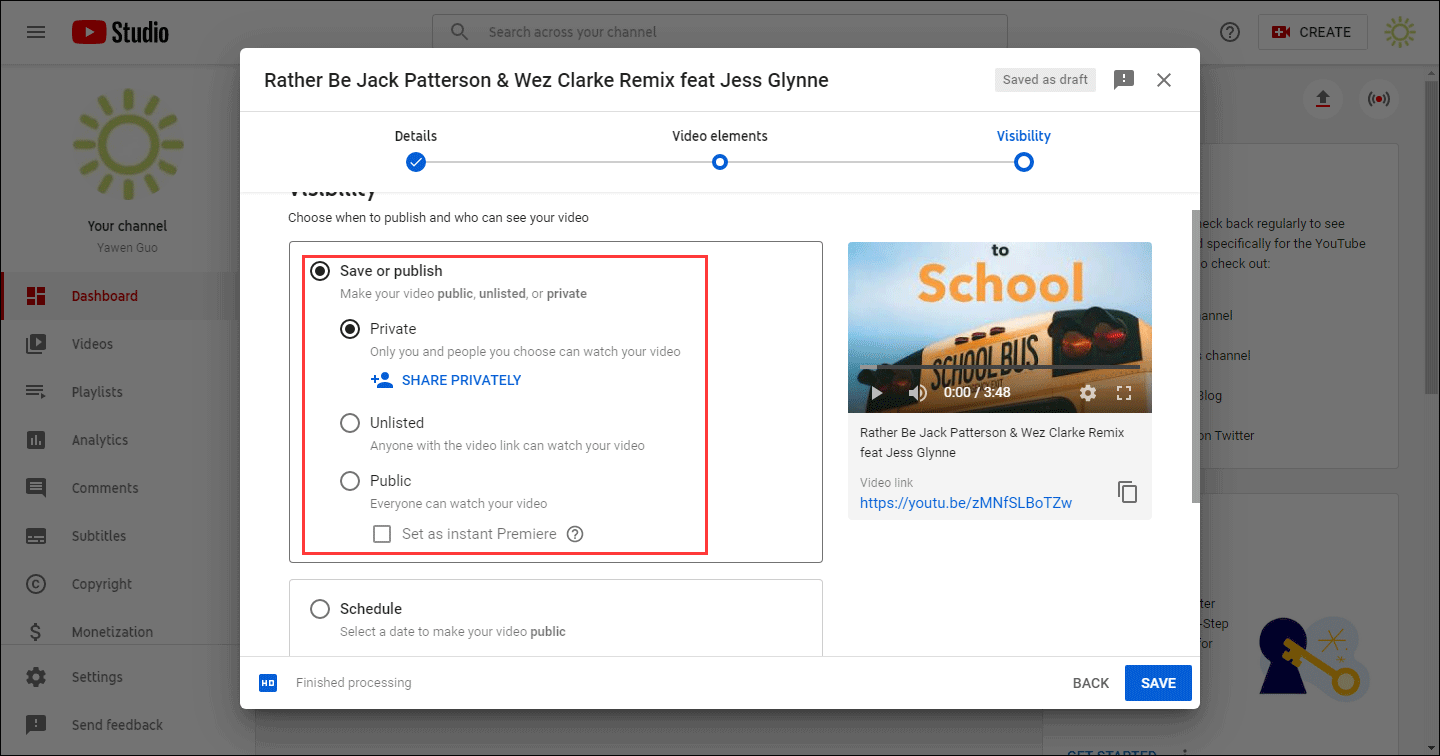This screenshot has height=756, width=1440.
Task: Switch to the Video elements step
Action: (x=719, y=162)
